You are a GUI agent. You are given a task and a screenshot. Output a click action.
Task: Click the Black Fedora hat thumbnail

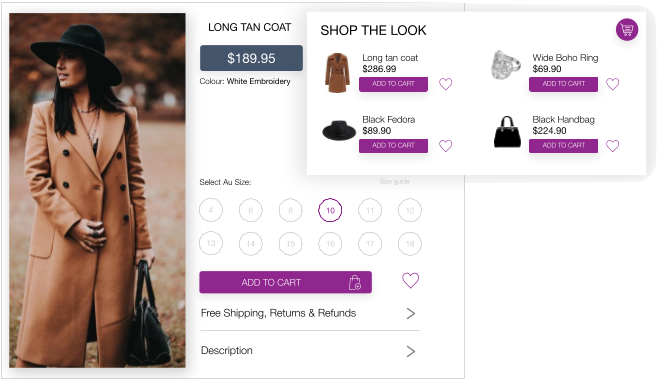339,131
